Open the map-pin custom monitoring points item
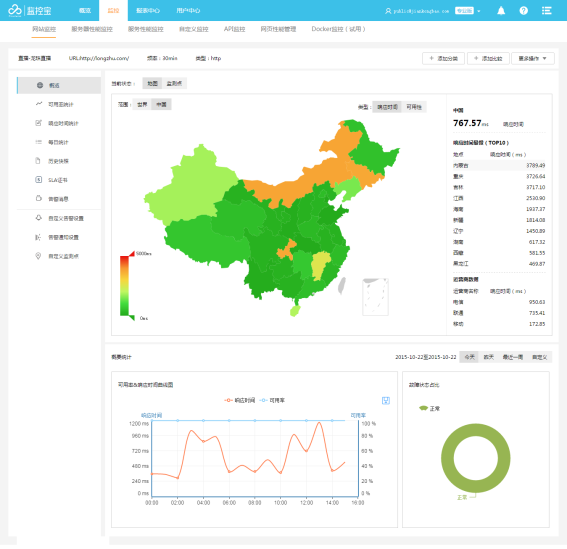Viewport: 567px width, 549px height. point(59,256)
